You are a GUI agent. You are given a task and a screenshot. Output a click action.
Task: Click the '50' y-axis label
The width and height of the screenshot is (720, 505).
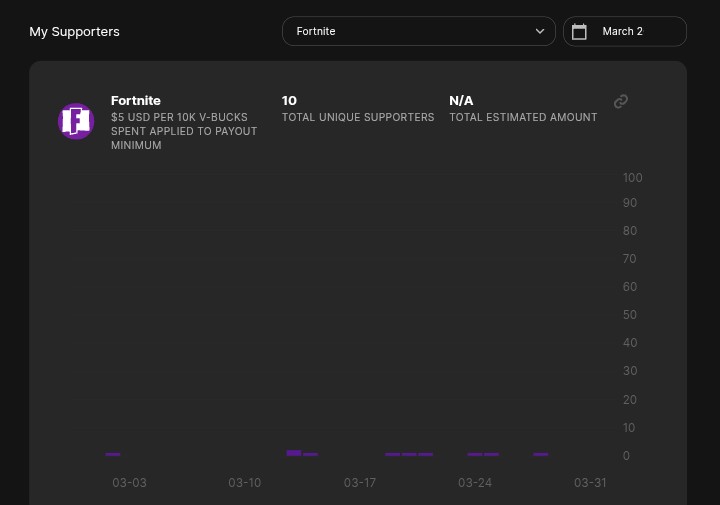(630, 315)
